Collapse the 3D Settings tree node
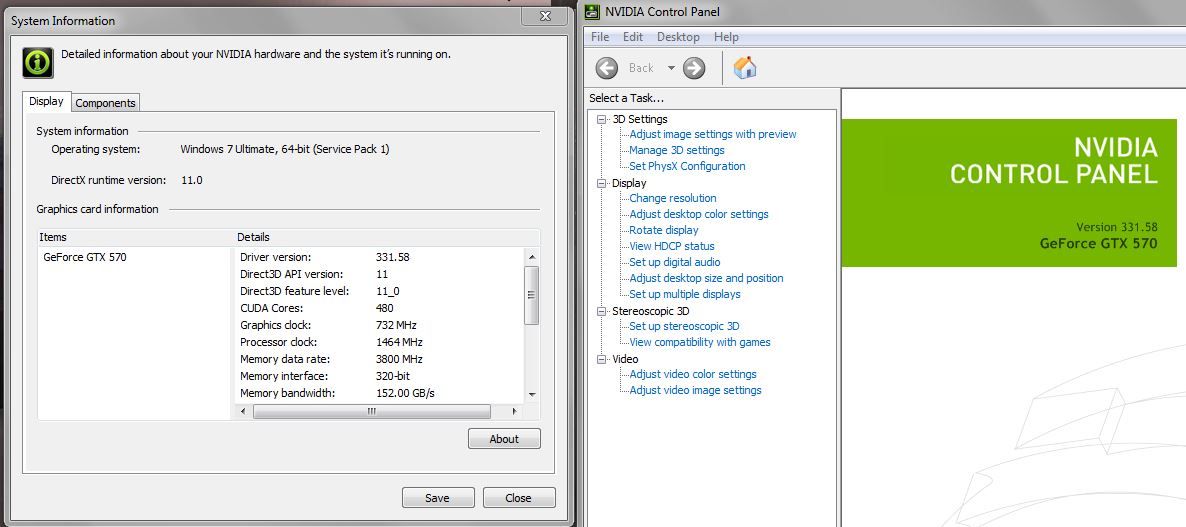Image resolution: width=1186 pixels, height=527 pixels. 602,119
